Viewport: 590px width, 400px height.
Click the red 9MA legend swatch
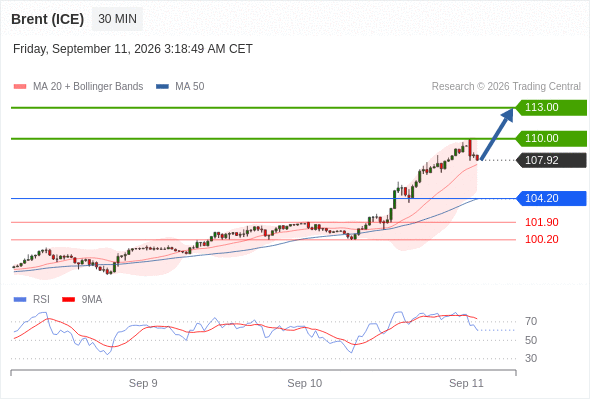pos(68,300)
